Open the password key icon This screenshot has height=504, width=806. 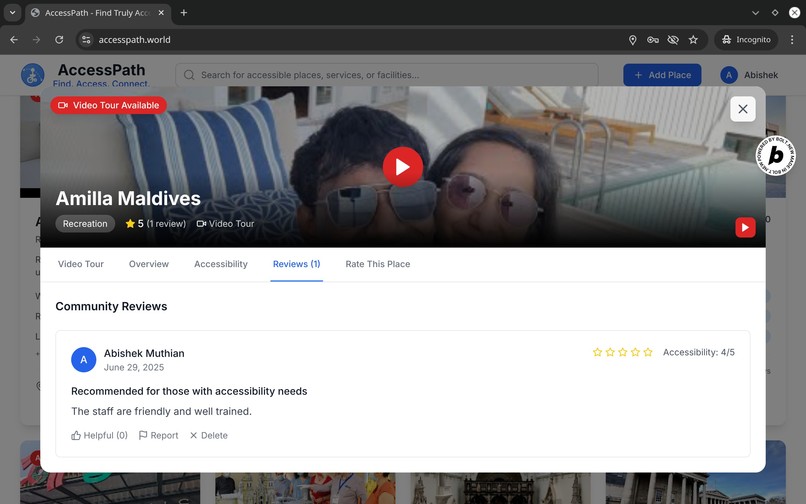click(653, 40)
